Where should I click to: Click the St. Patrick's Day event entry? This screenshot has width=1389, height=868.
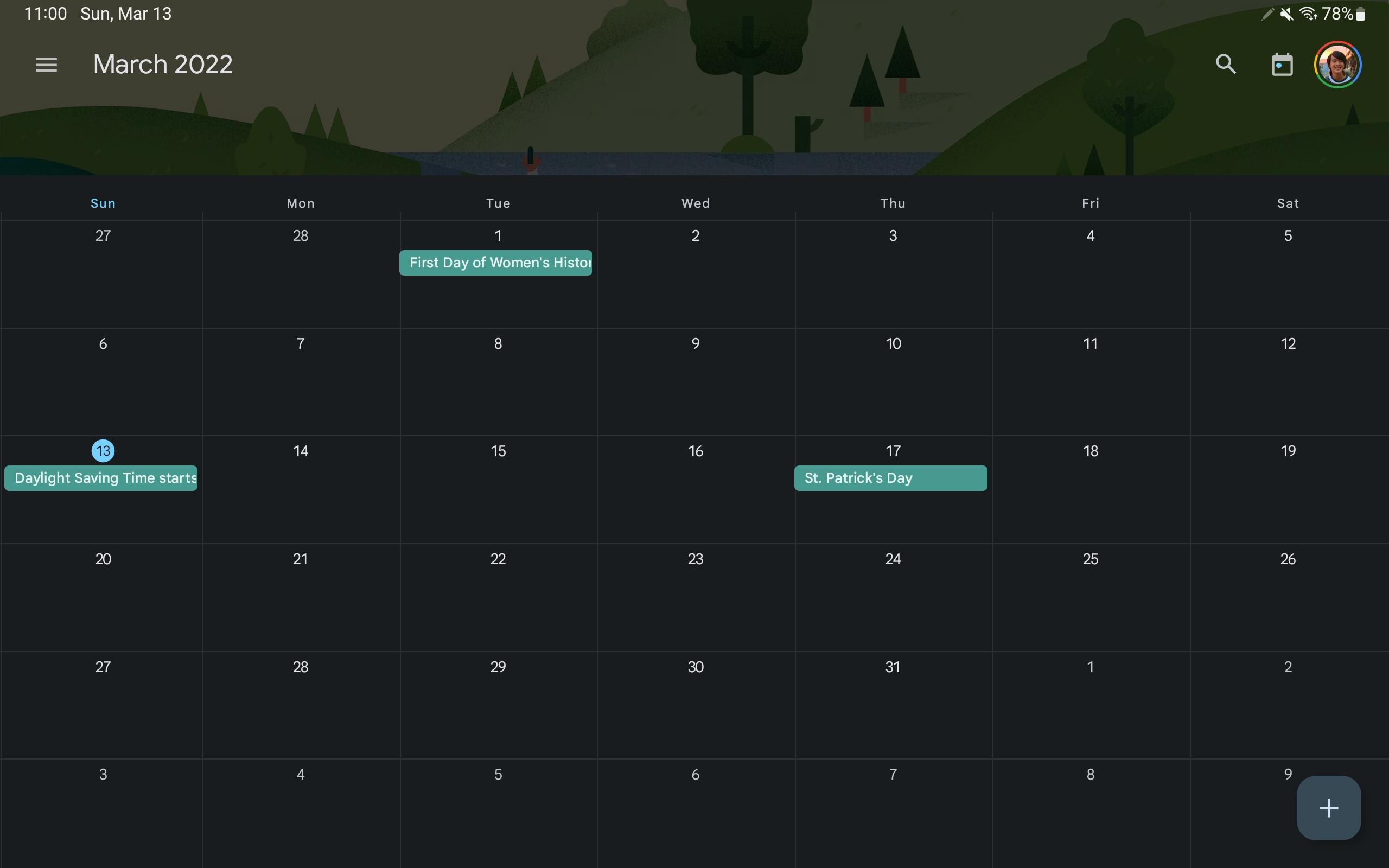pyautogui.click(x=890, y=477)
